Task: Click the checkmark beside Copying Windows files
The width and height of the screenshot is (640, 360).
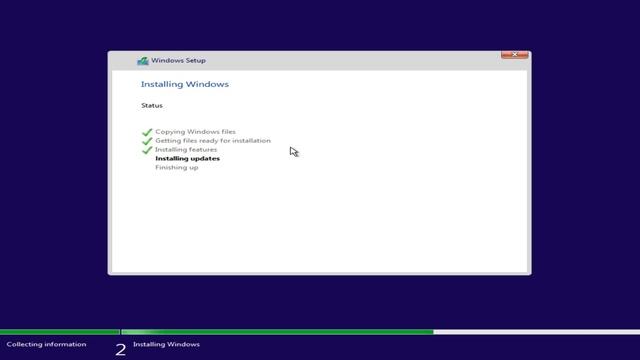Action: (x=147, y=132)
